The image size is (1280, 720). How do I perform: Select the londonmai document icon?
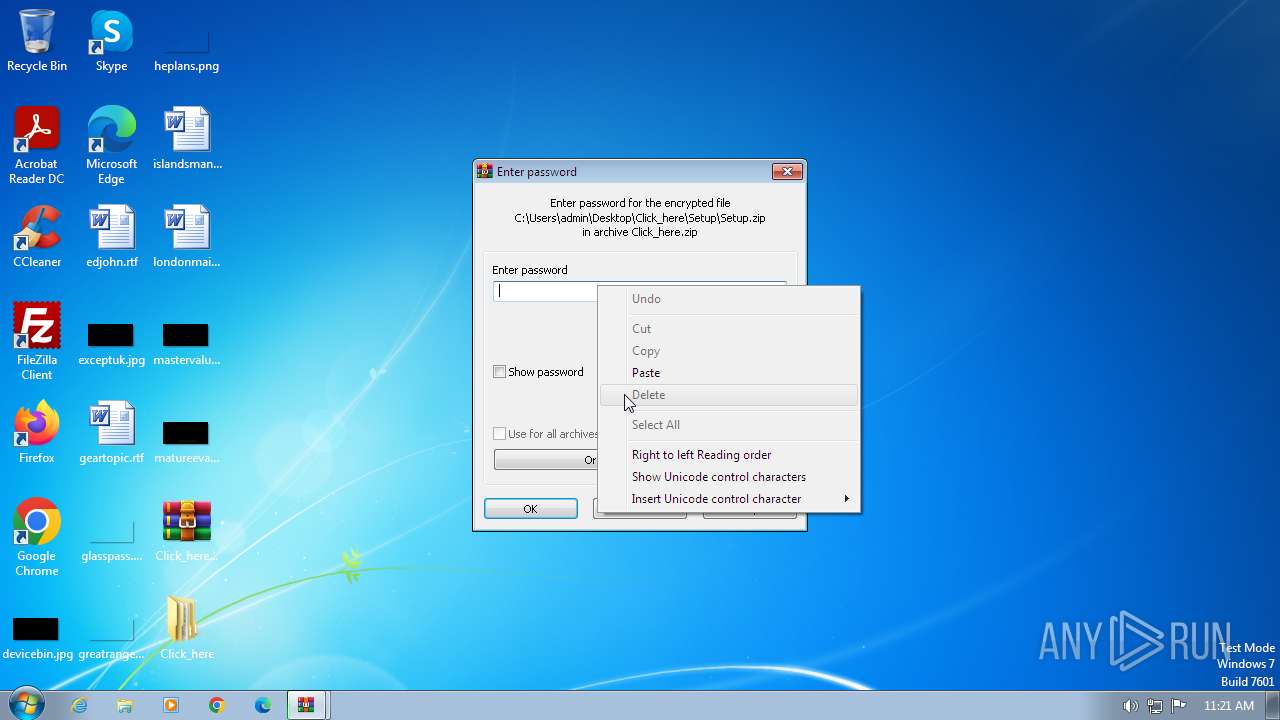pyautogui.click(x=187, y=236)
